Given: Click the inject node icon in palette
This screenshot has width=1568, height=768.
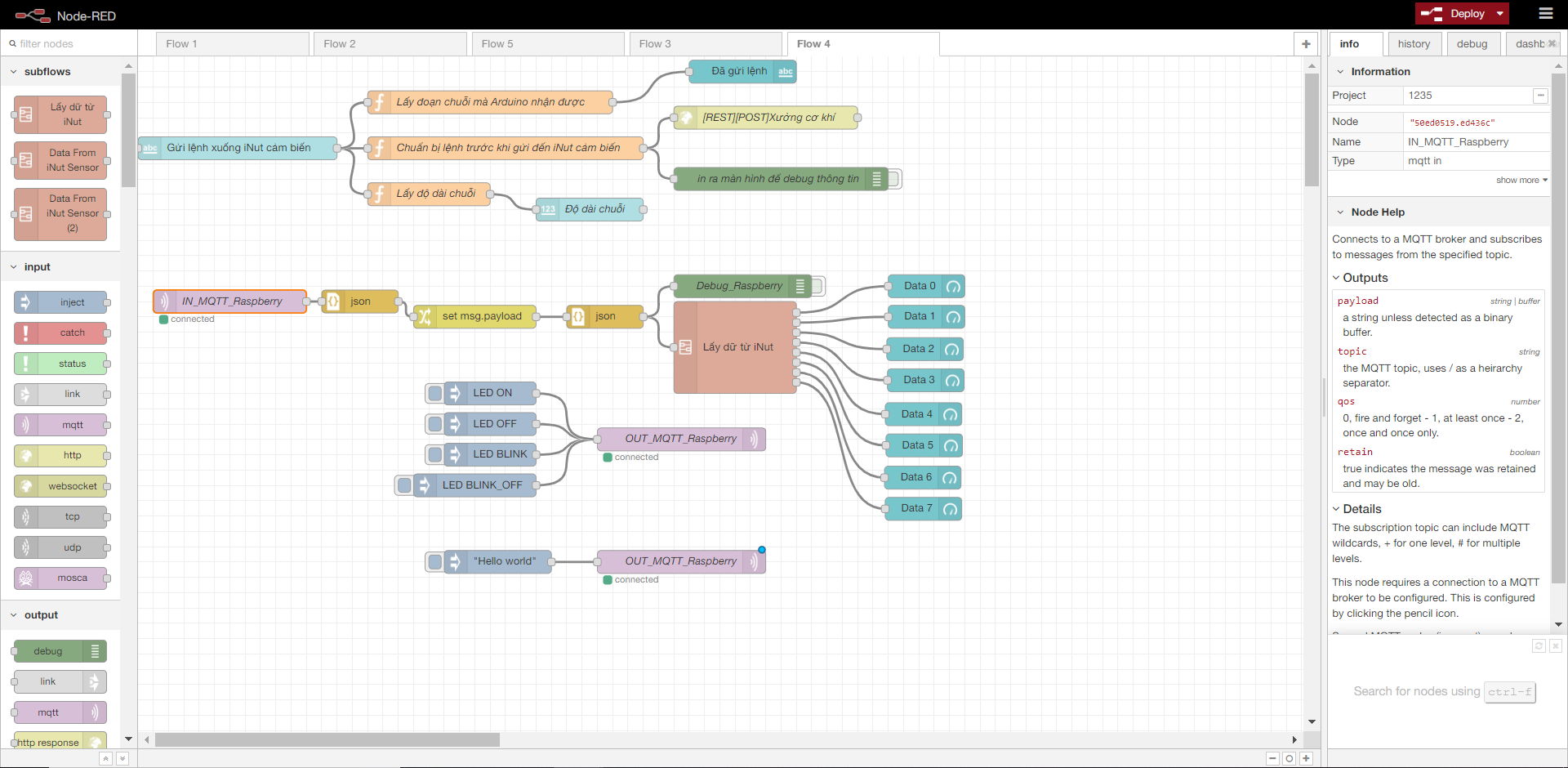Looking at the screenshot, I should point(25,302).
